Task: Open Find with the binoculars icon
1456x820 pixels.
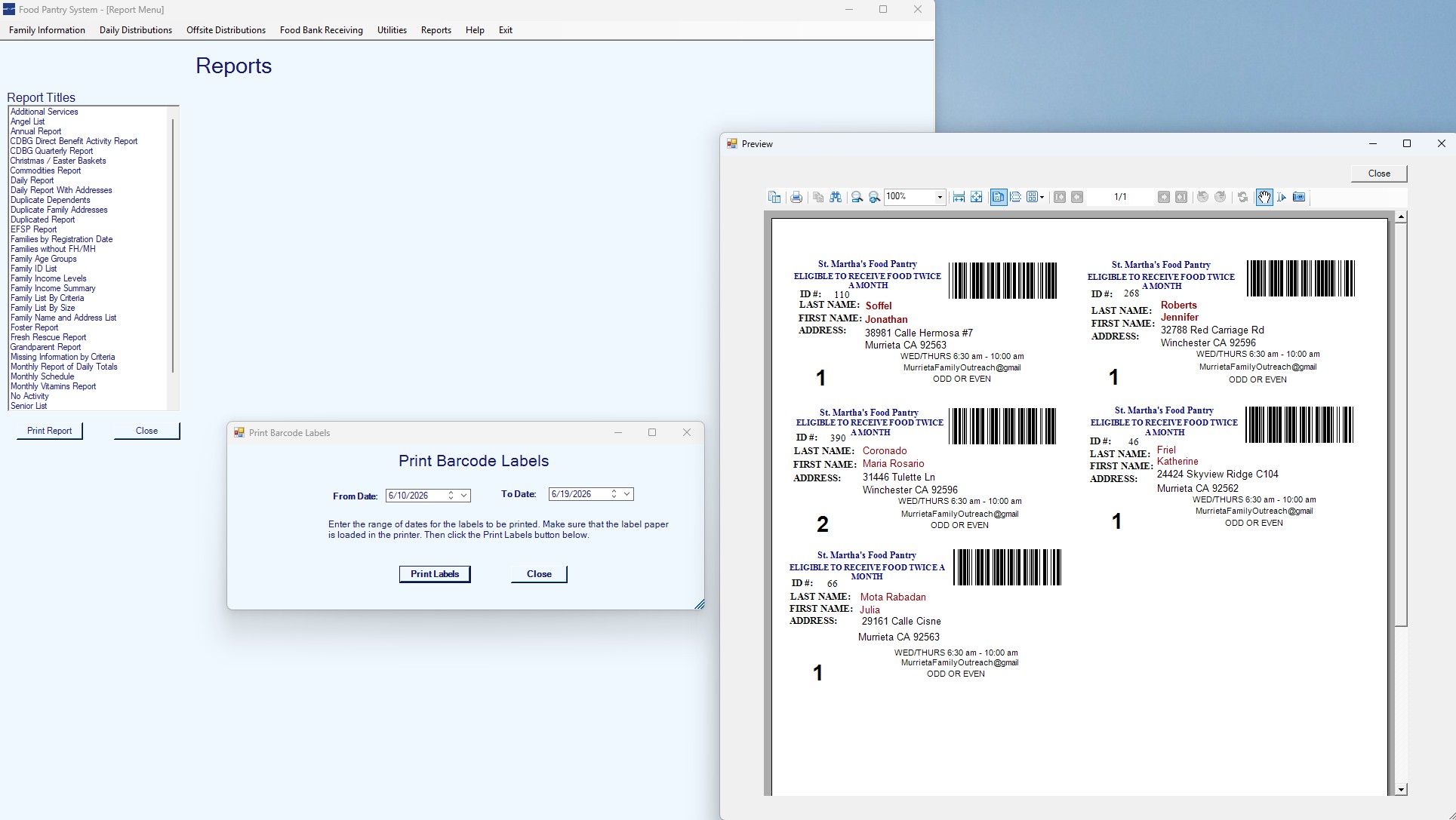Action: coord(836,197)
